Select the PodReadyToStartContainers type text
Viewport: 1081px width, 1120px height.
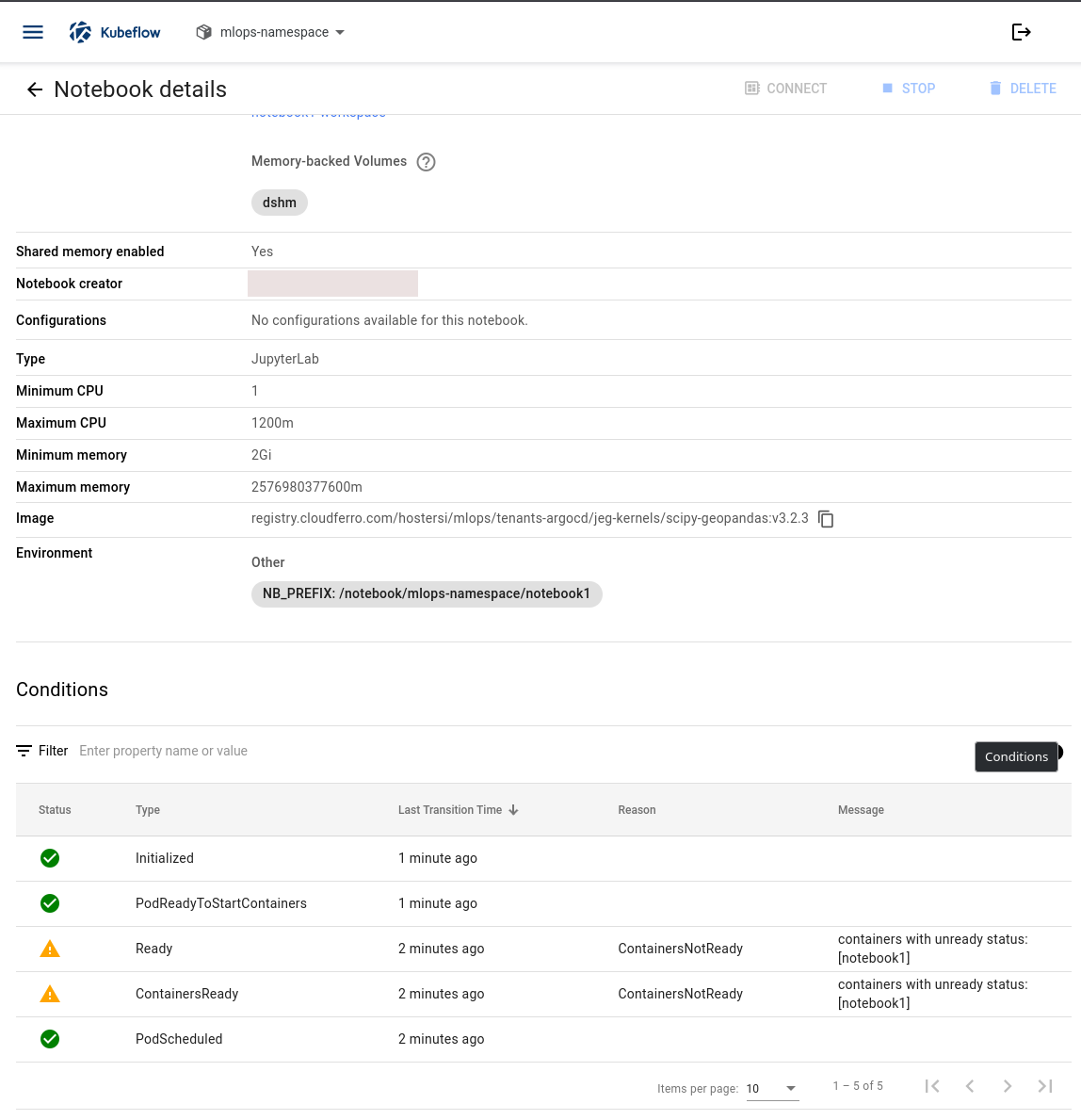pyautogui.click(x=221, y=903)
